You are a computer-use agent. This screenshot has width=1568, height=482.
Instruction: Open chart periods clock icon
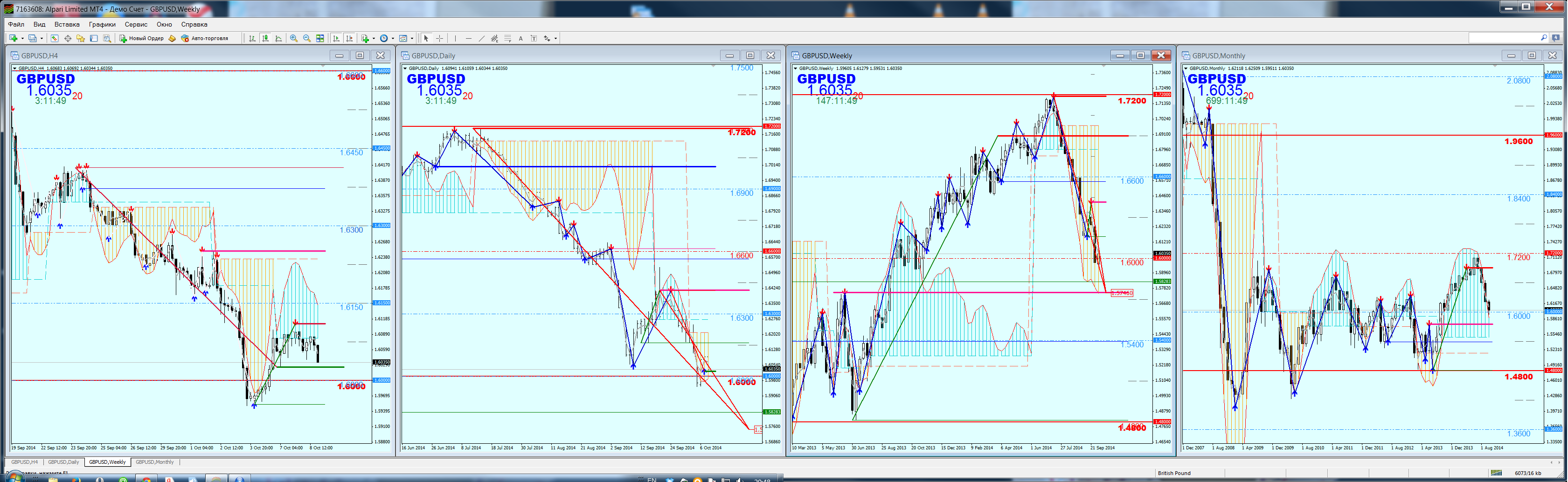coord(384,38)
